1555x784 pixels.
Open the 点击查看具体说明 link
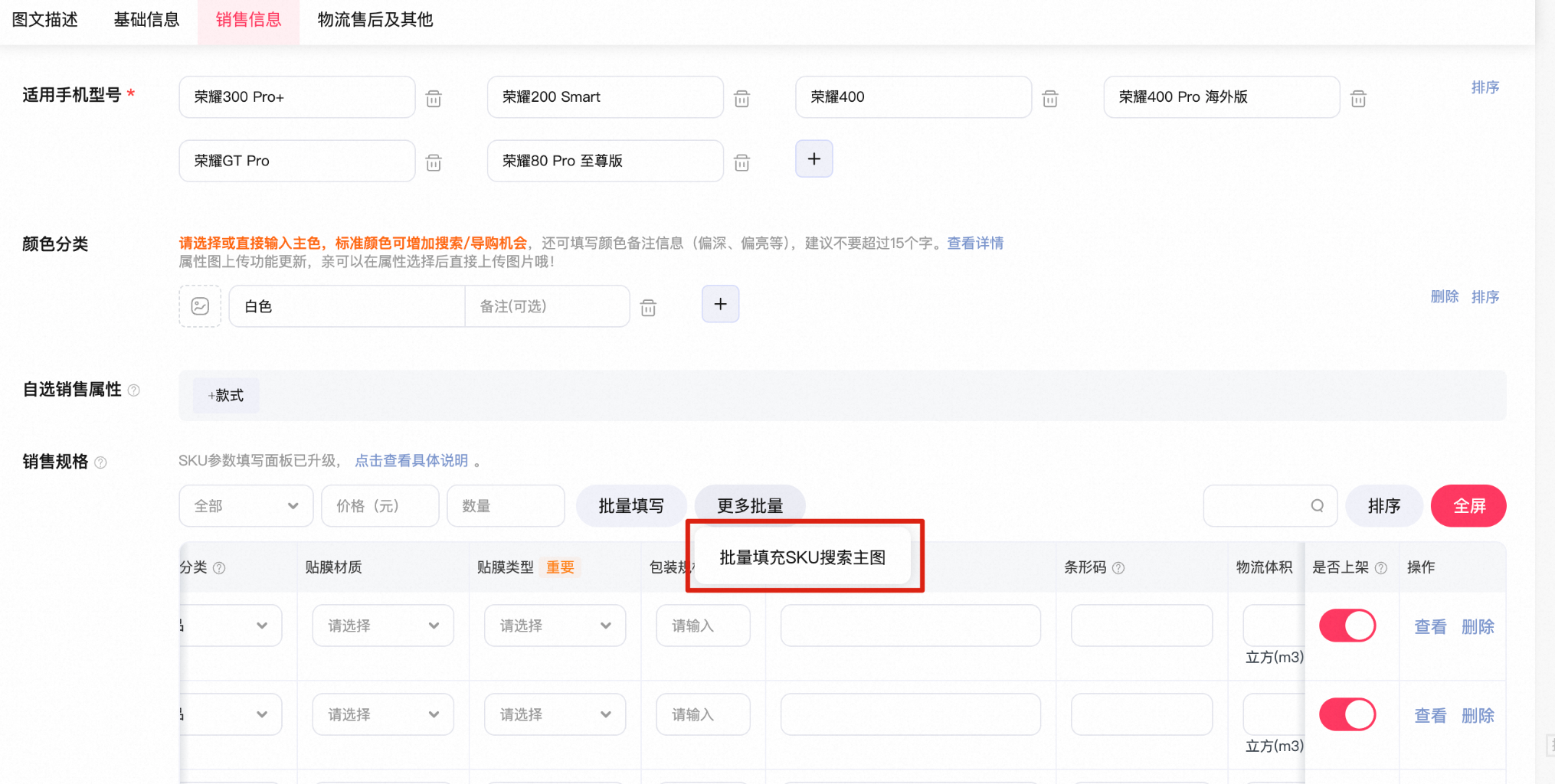[411, 461]
